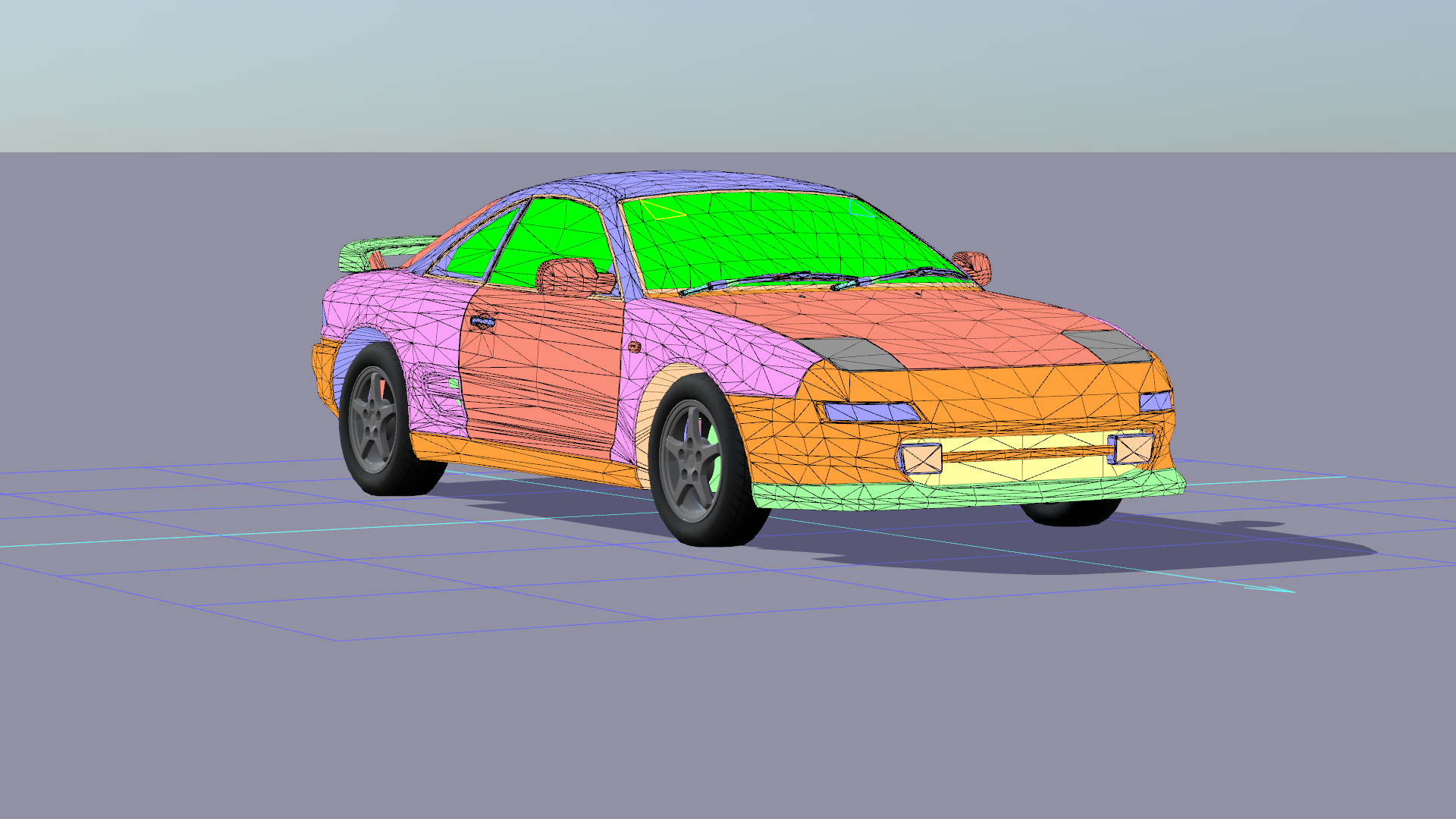Image resolution: width=1456 pixels, height=819 pixels.
Task: Select the rear wheel rim
Action: [x=374, y=419]
